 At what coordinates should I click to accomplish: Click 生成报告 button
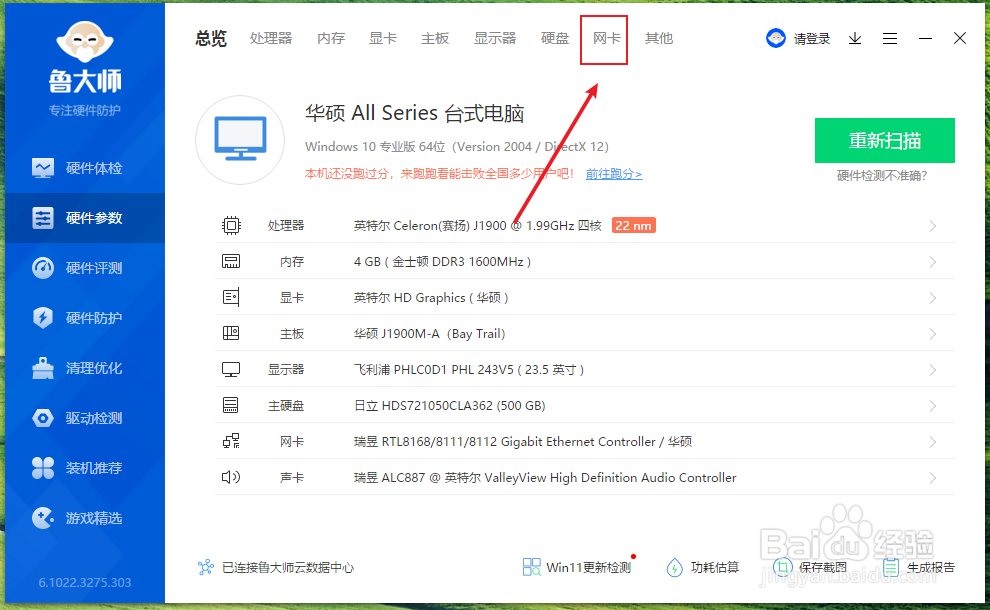[919, 567]
